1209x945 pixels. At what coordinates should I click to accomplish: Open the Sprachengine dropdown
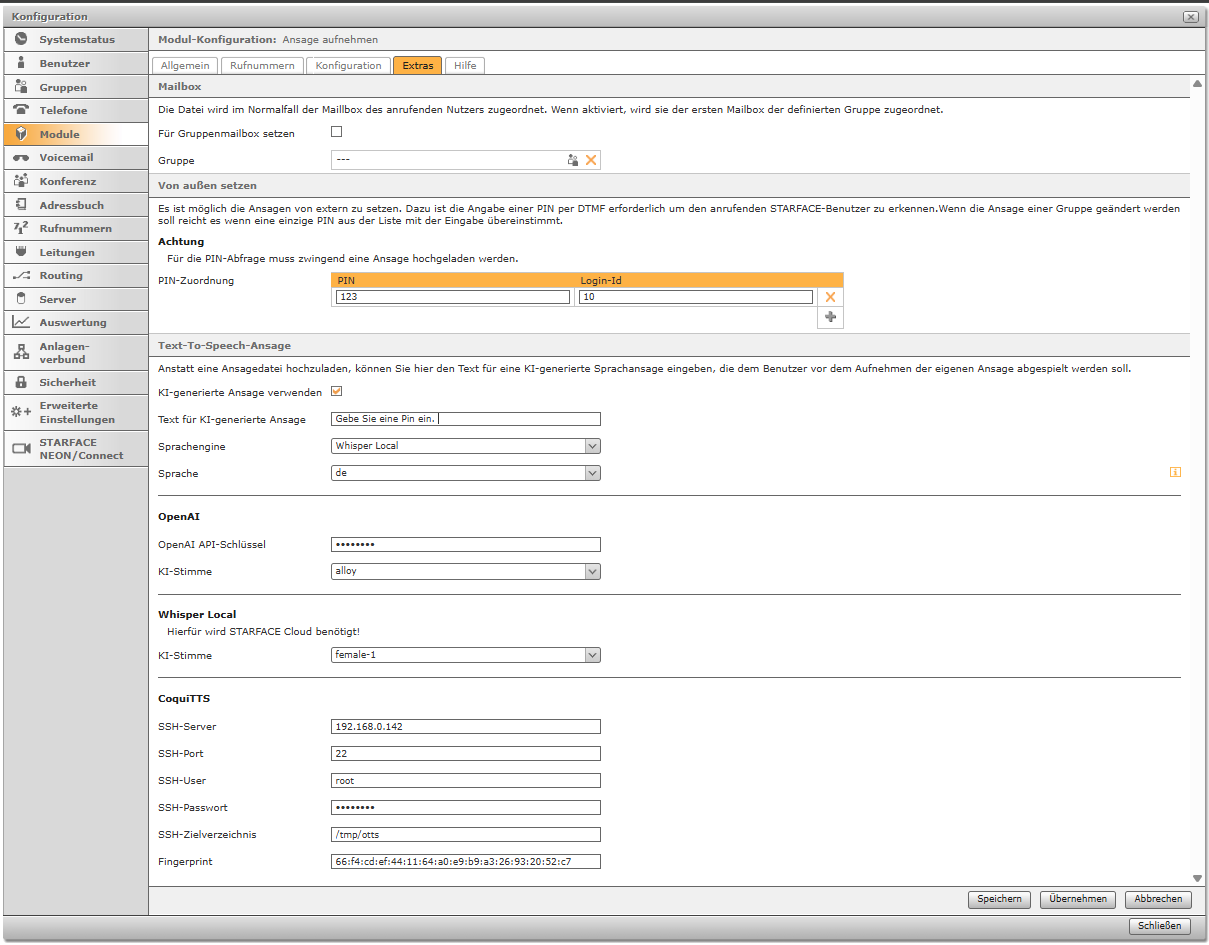465,446
